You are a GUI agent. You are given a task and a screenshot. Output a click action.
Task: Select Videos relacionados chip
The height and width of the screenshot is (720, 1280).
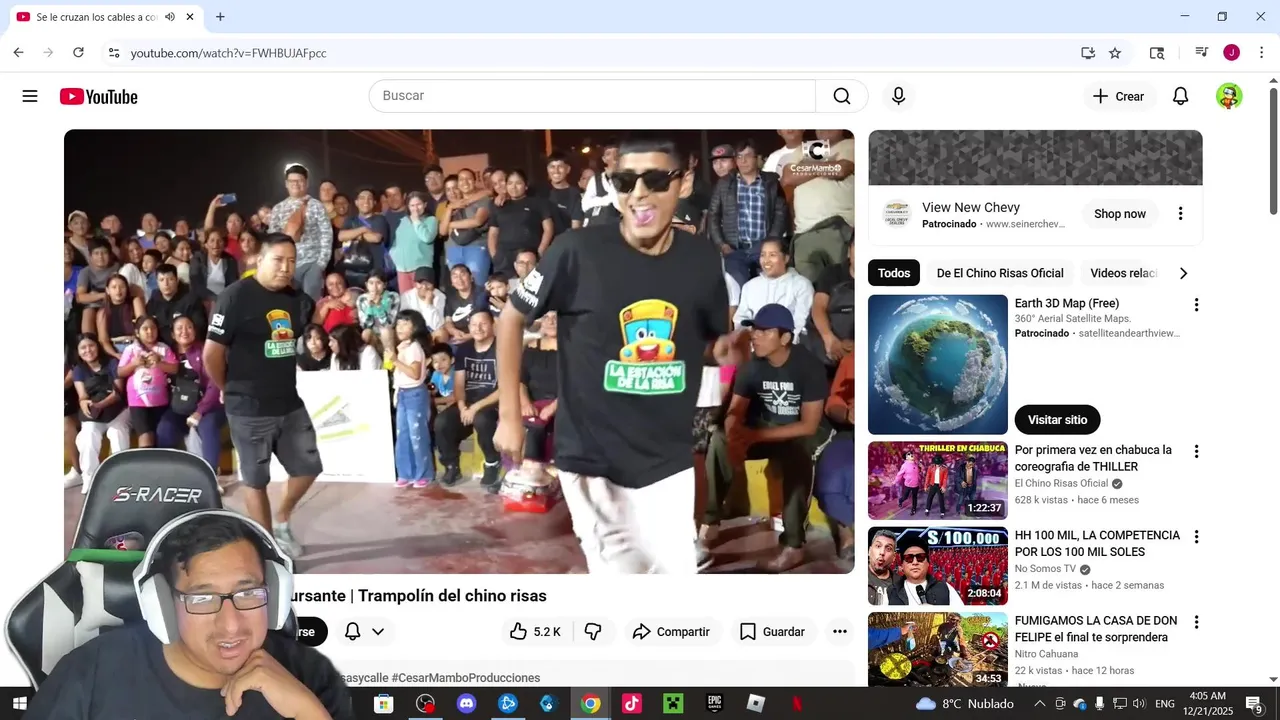1123,273
